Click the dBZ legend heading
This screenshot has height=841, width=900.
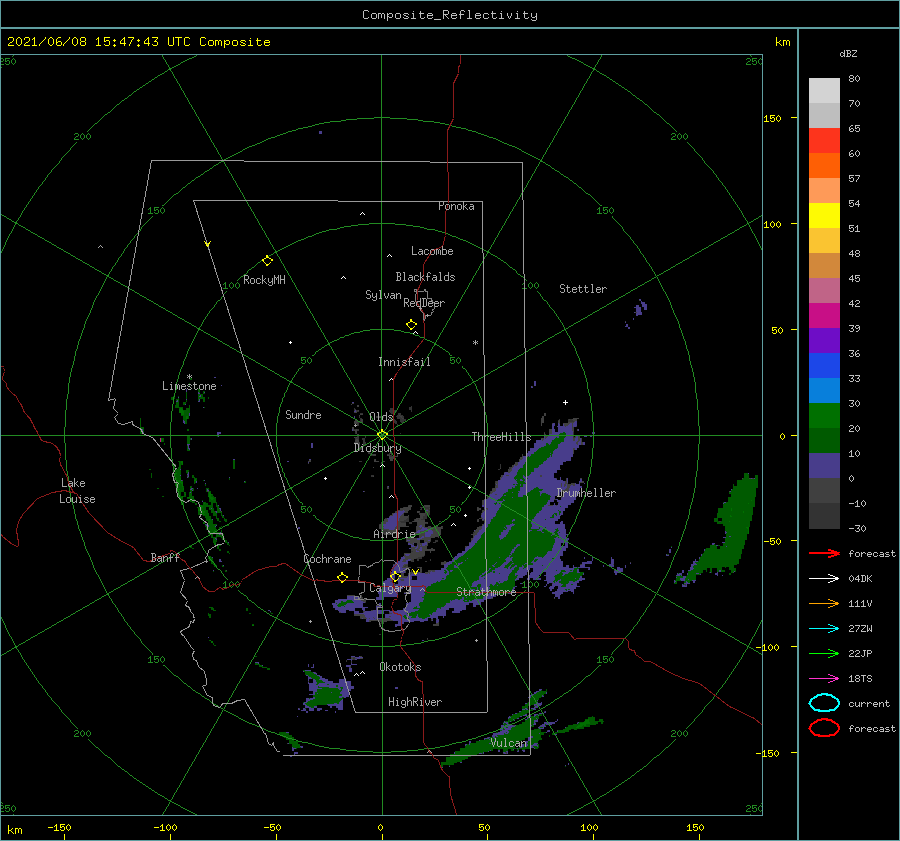(x=848, y=53)
